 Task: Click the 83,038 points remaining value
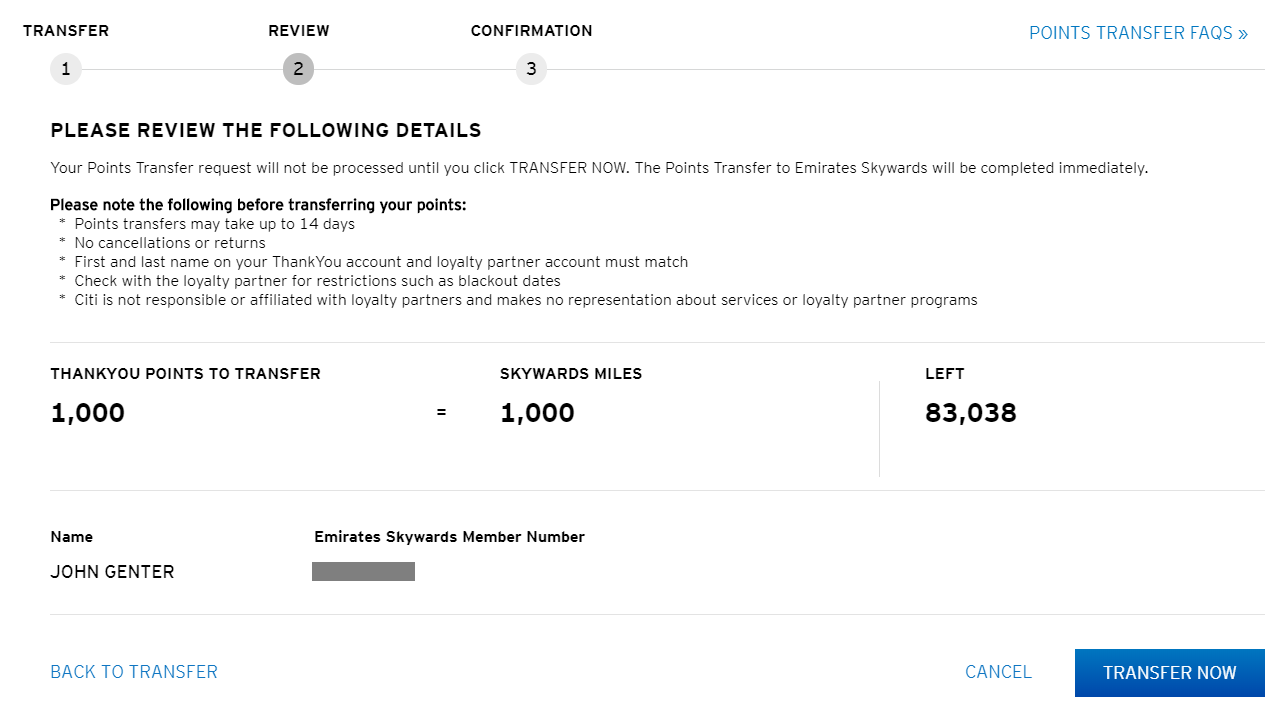970,412
